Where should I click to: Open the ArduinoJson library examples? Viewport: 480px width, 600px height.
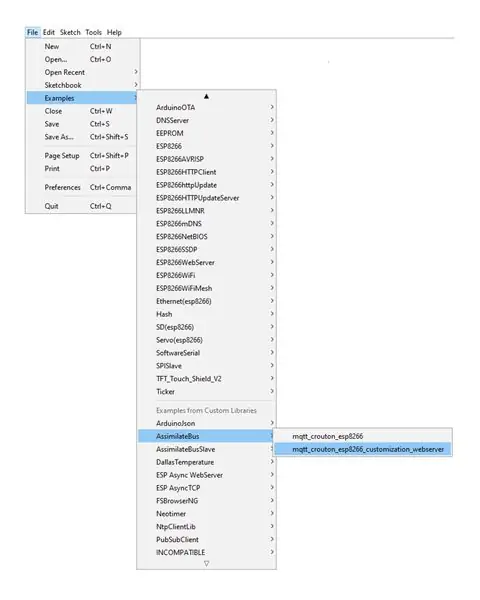tap(206, 423)
